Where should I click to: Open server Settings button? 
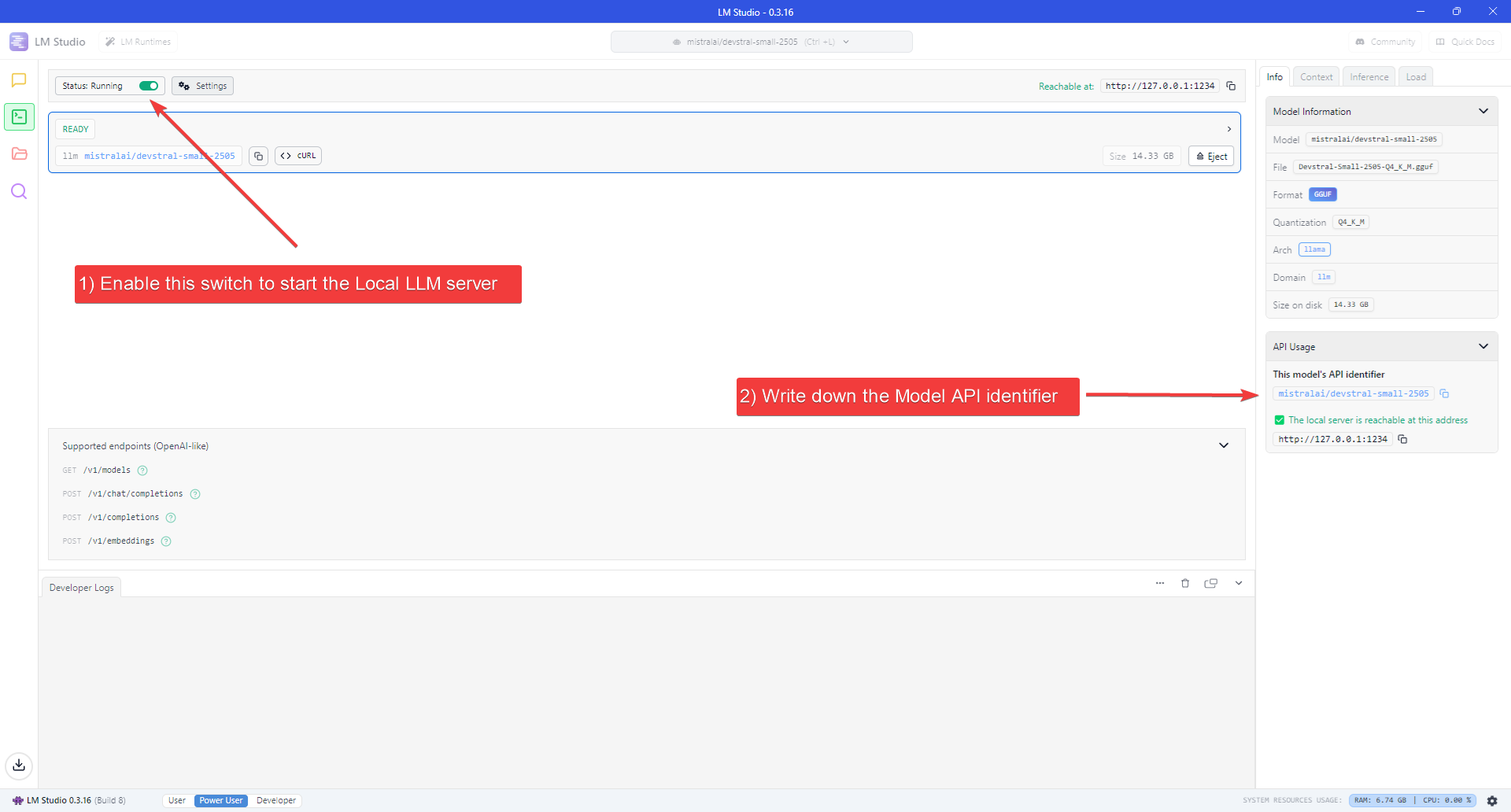pos(203,86)
